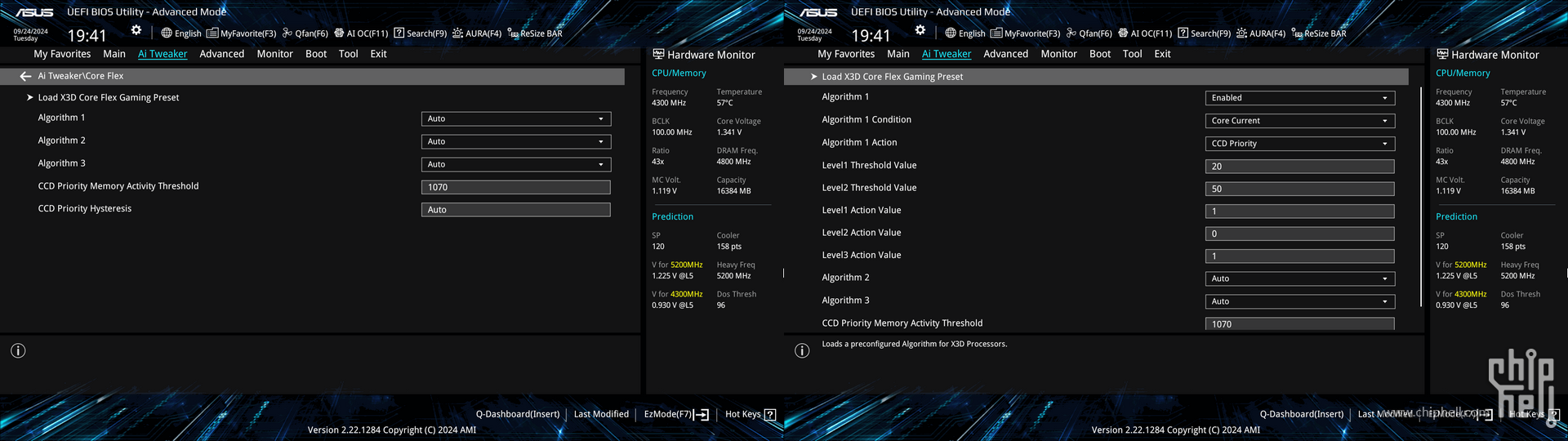Start AI OC(F11) in the left screen
1568x441 pixels.
point(361,33)
